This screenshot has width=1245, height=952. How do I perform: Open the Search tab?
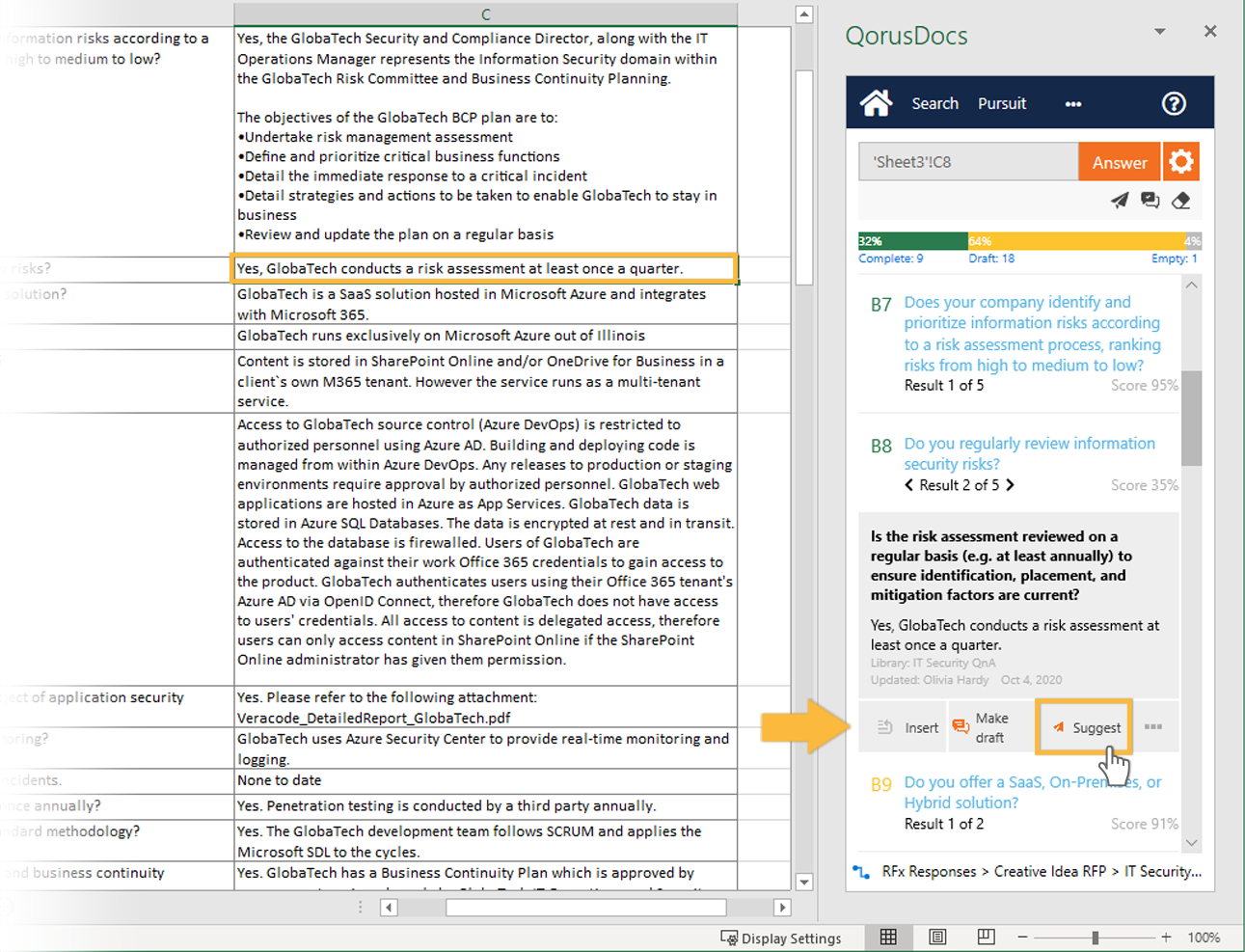934,103
